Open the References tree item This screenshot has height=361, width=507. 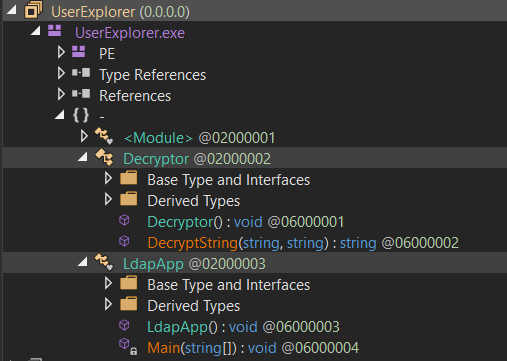(135, 96)
